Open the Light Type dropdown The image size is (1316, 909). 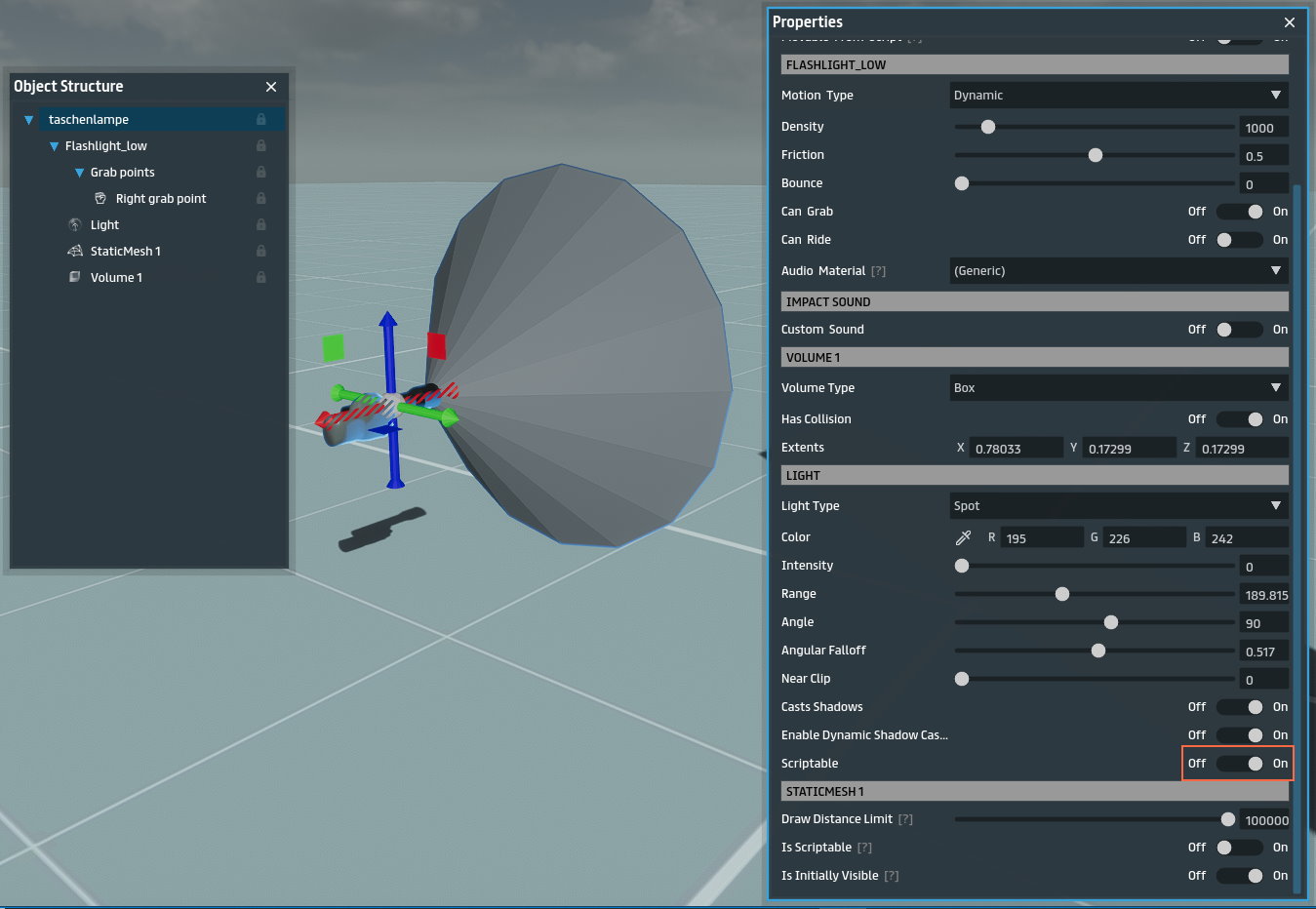point(1119,506)
